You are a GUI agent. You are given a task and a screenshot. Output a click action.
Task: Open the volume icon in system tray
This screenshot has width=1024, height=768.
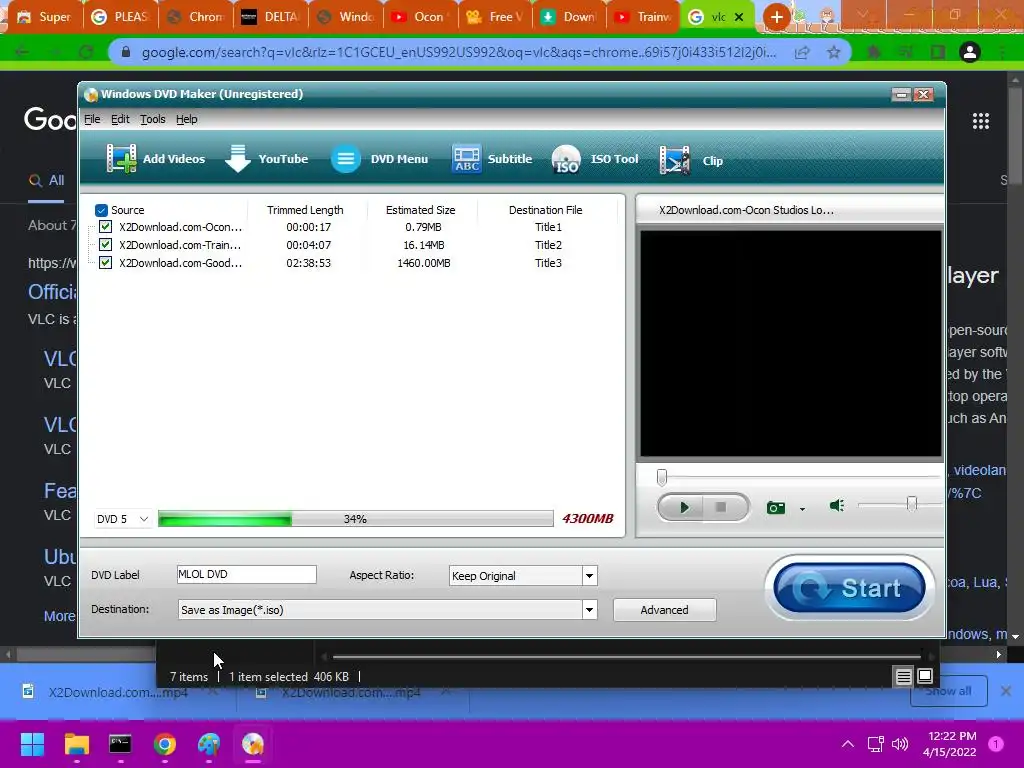[x=900, y=744]
